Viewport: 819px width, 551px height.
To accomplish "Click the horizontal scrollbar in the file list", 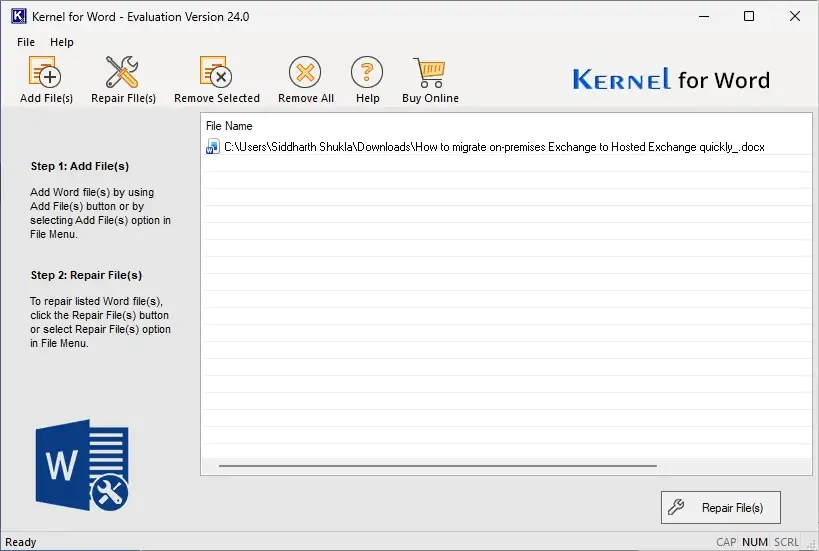I will click(438, 465).
